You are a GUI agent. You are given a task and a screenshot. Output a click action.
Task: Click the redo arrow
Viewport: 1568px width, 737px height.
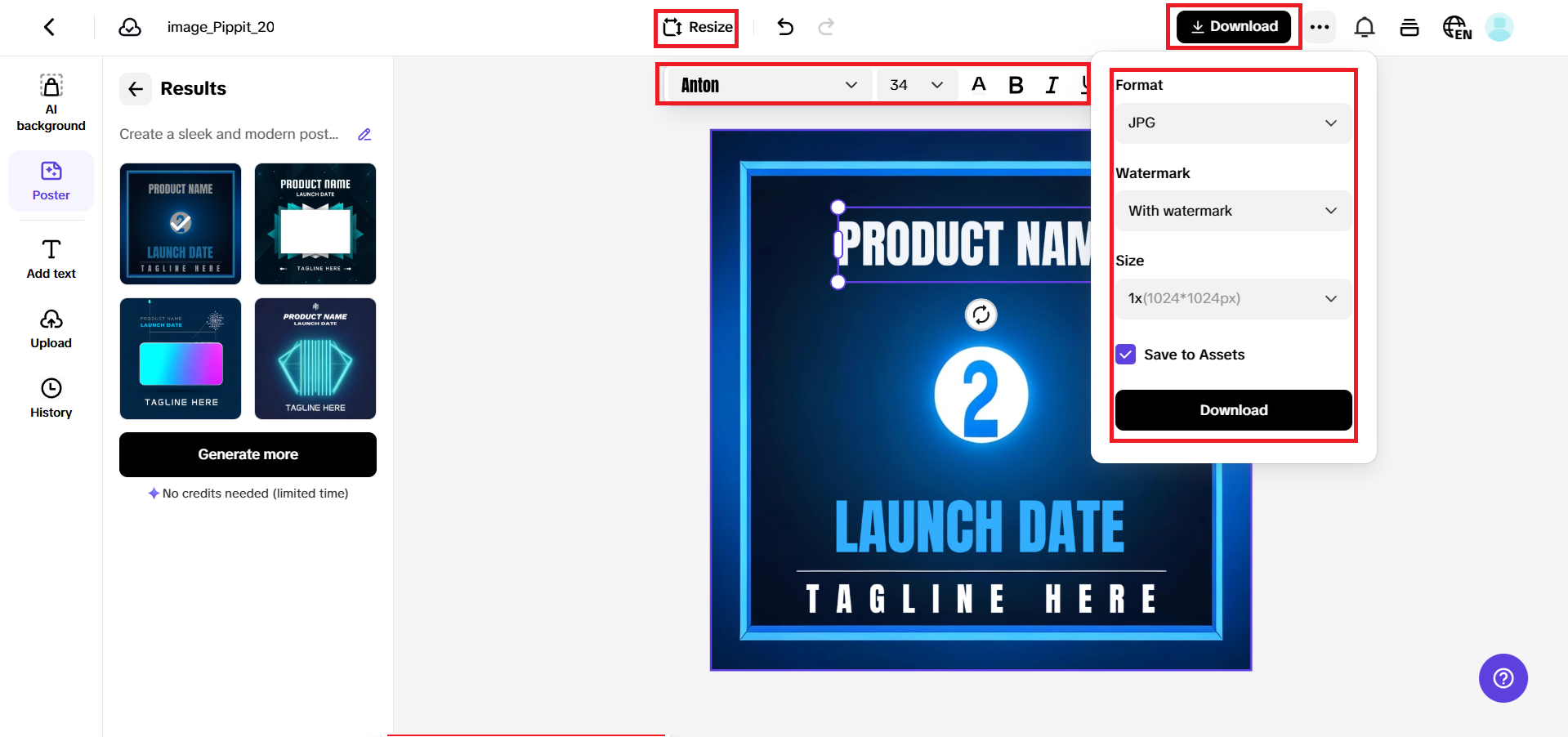coord(826,26)
